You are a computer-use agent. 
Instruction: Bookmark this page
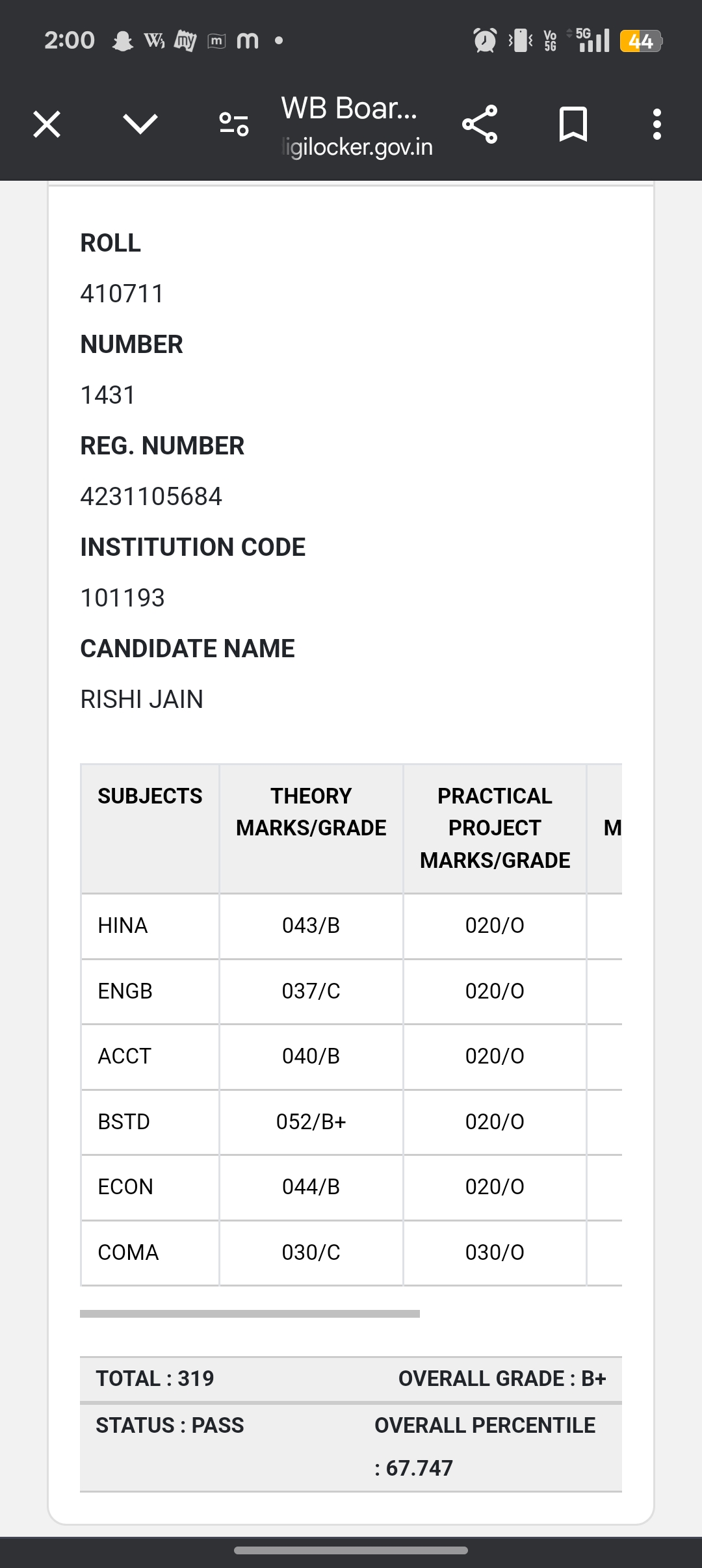tap(573, 124)
